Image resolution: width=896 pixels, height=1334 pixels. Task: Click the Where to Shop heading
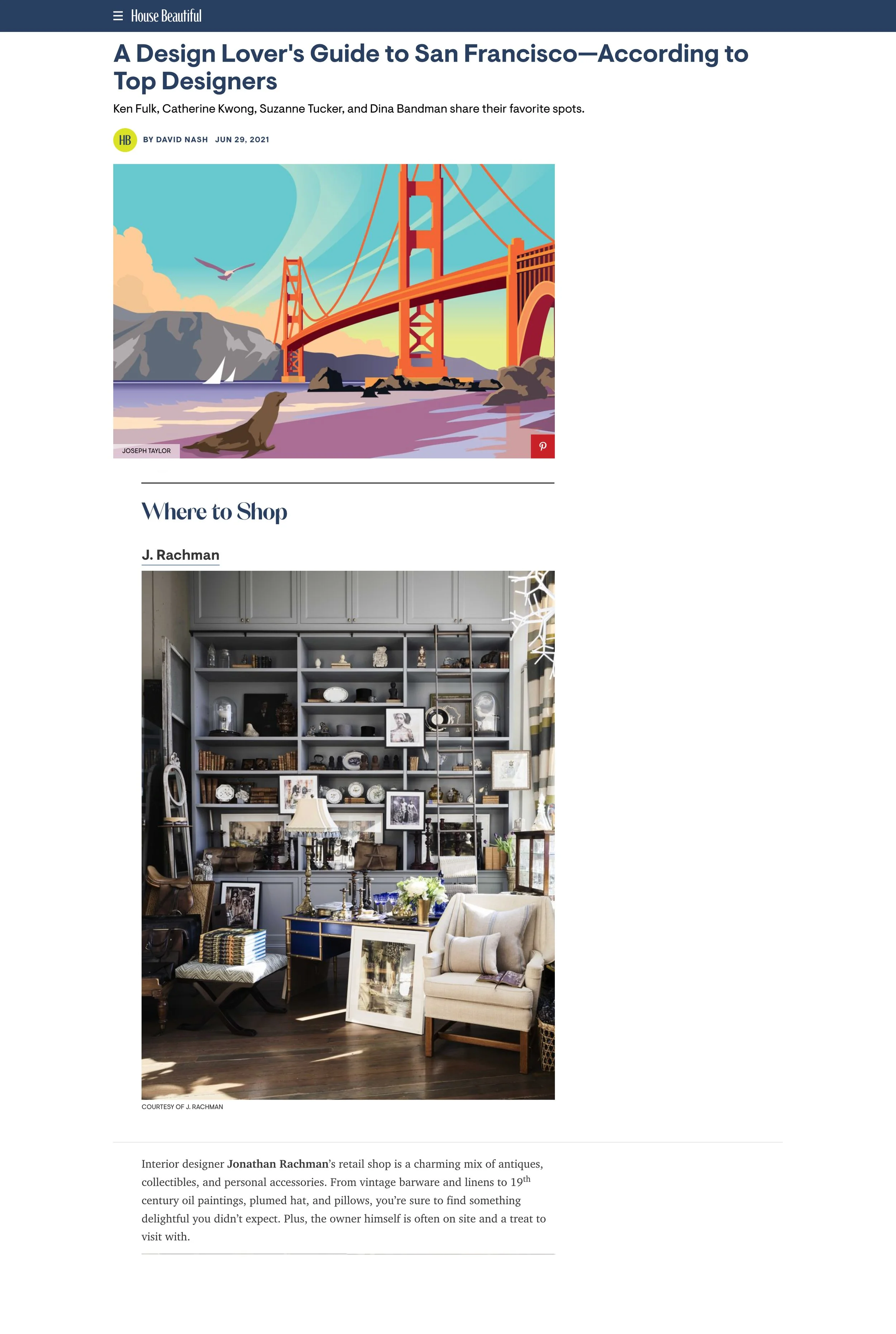click(x=214, y=512)
